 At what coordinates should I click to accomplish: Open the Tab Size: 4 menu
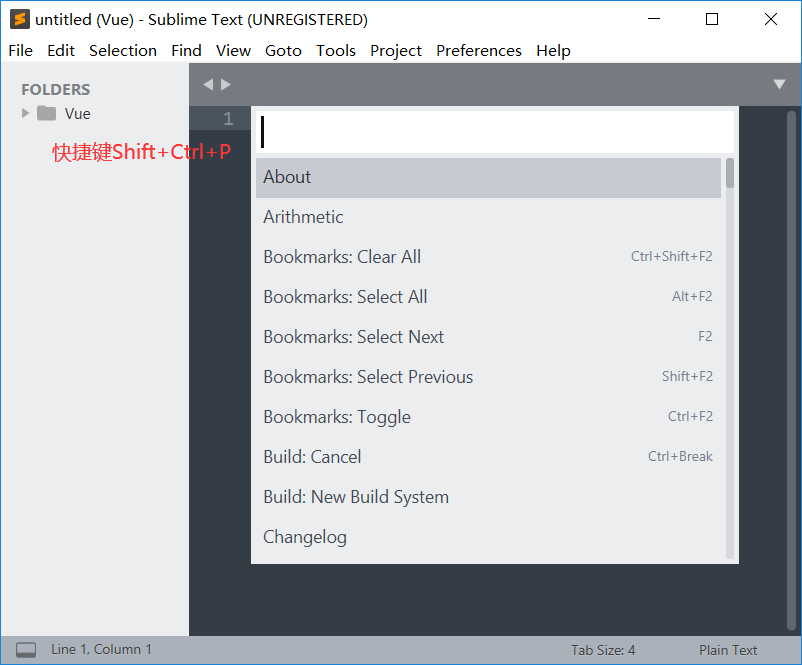[x=602, y=649]
